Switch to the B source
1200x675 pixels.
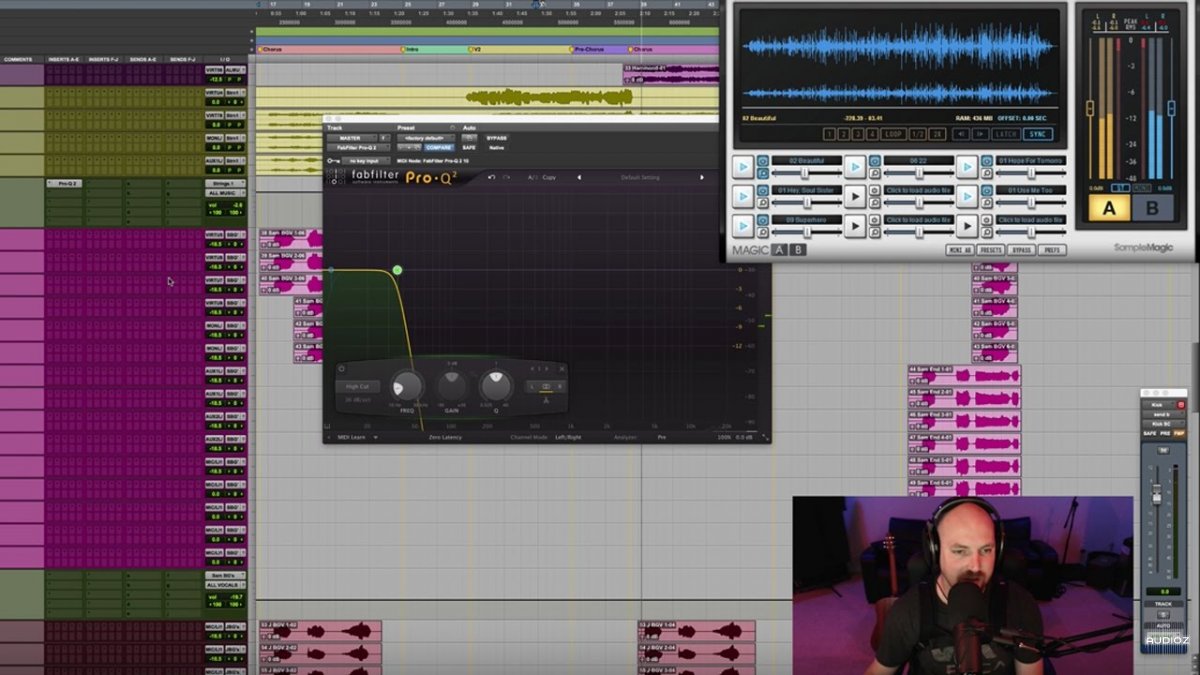coord(1152,208)
